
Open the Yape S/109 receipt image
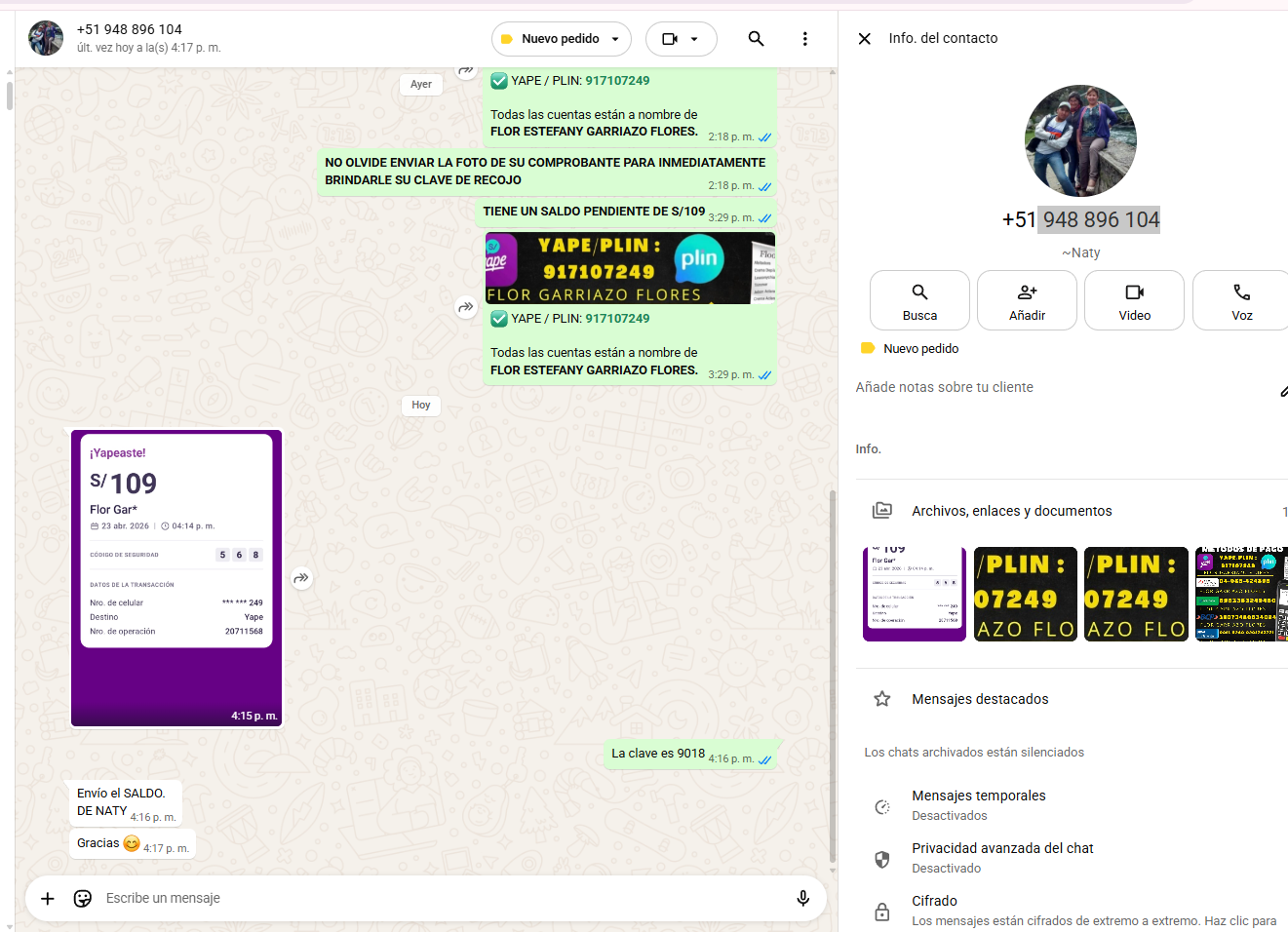click(176, 578)
